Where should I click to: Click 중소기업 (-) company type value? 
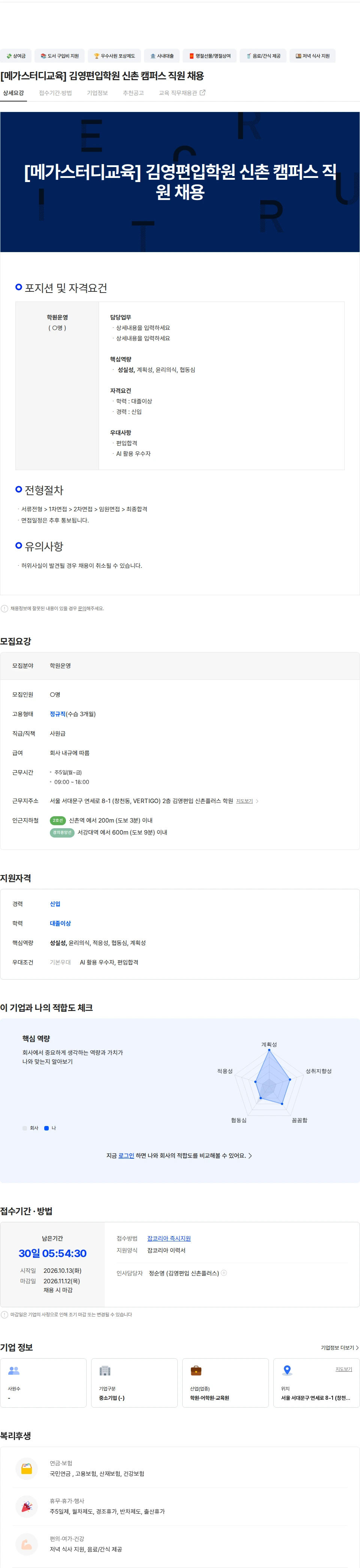(111, 1398)
